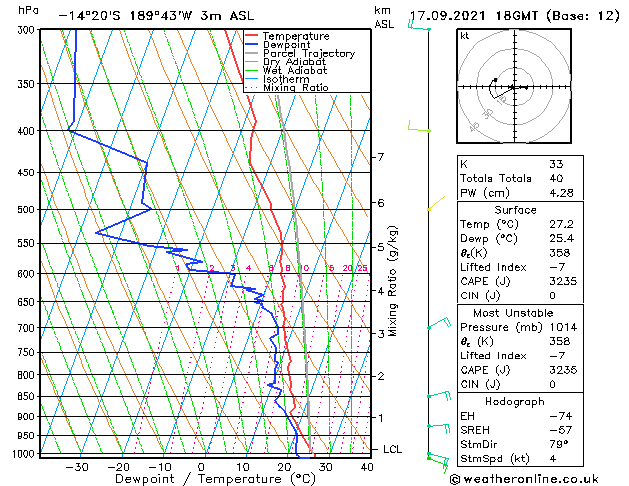Click the StmDir value '79°'
Screen dimensions: 629x486
[558, 445]
